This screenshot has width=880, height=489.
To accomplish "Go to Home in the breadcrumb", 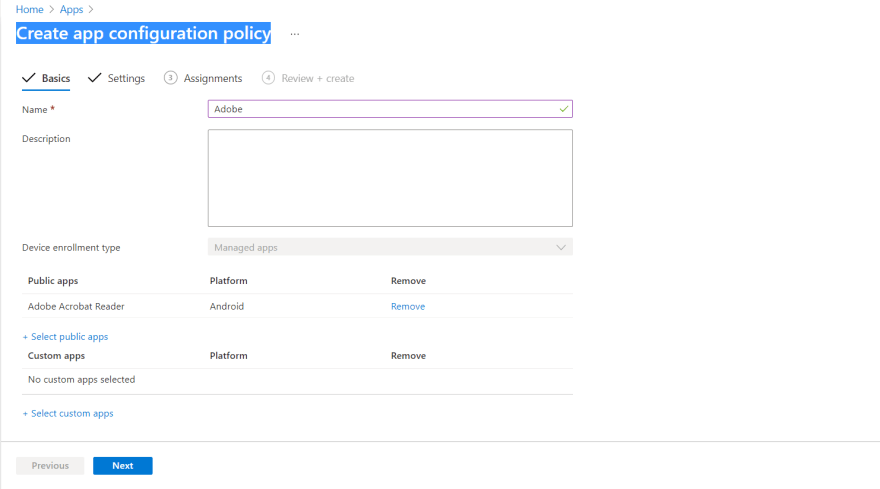I will coord(29,10).
